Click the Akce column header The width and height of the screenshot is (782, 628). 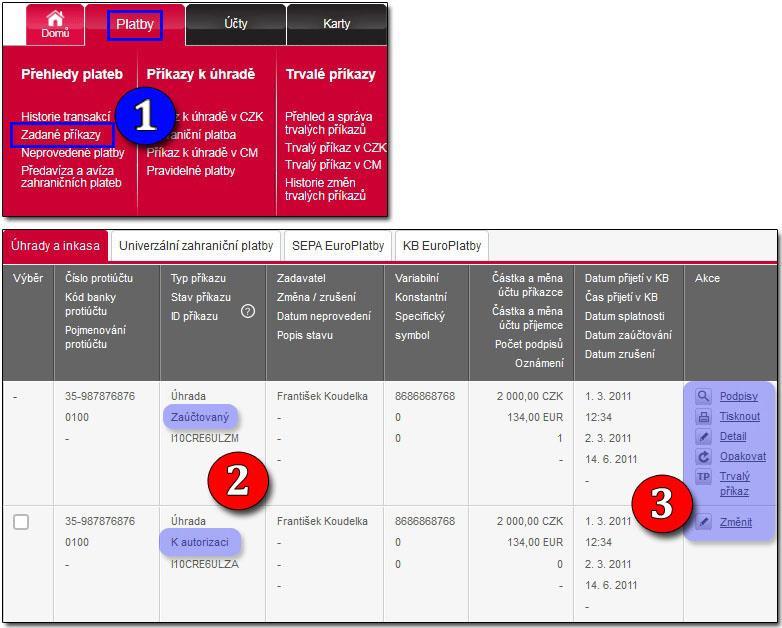[x=707, y=278]
